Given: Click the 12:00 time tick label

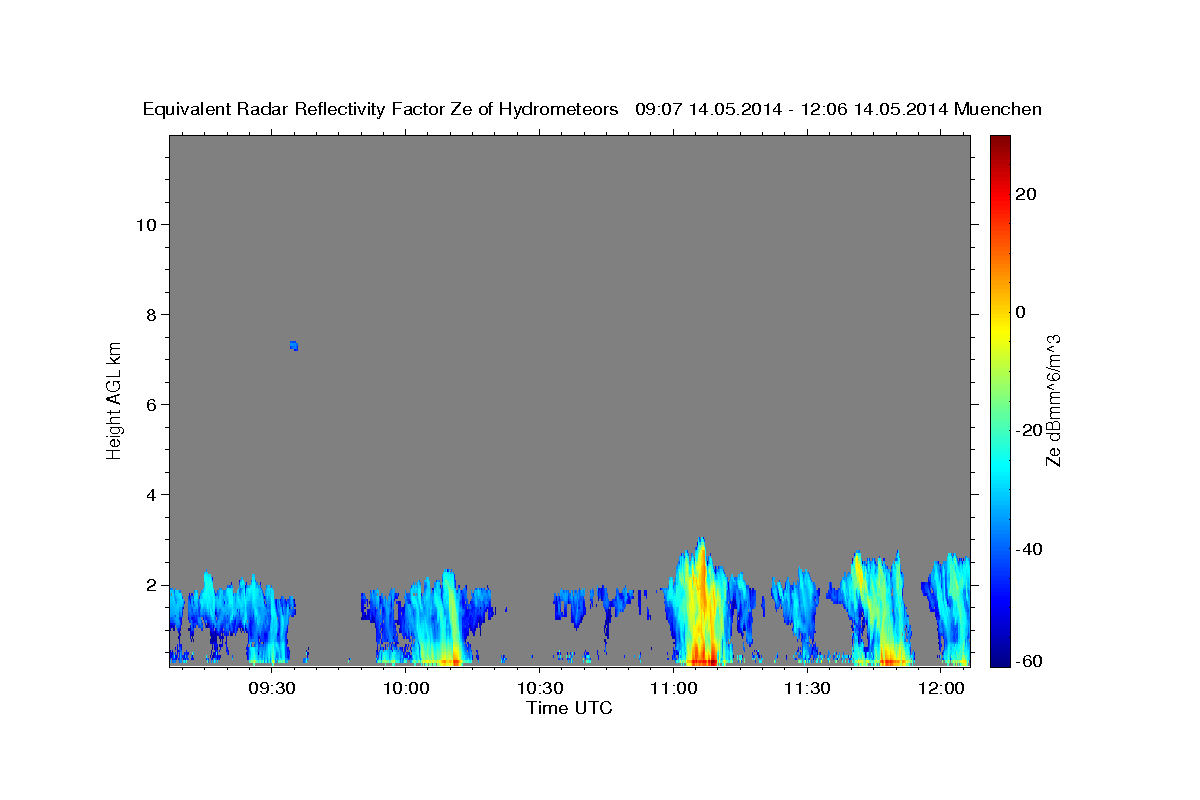Looking at the screenshot, I should coord(941,688).
